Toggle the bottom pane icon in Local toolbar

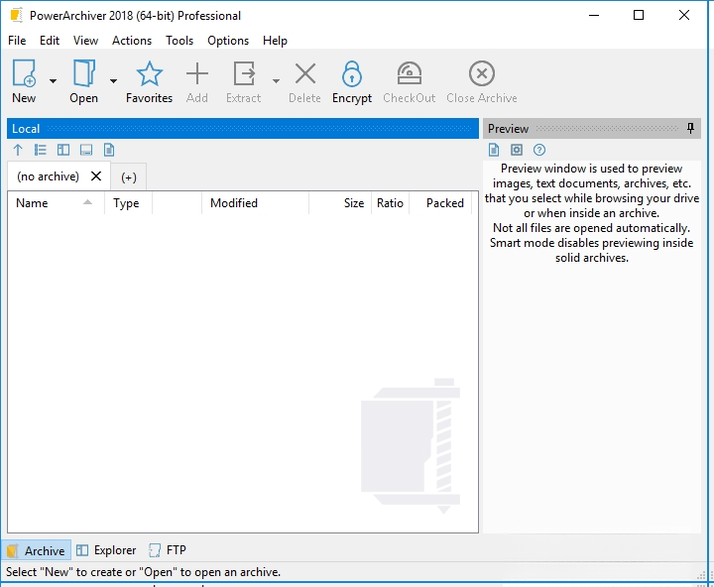click(86, 150)
